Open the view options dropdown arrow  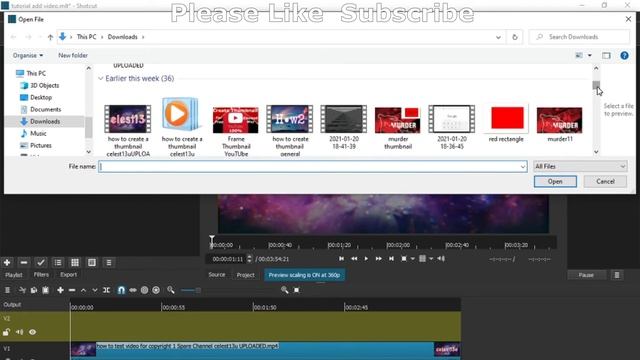(x=589, y=56)
